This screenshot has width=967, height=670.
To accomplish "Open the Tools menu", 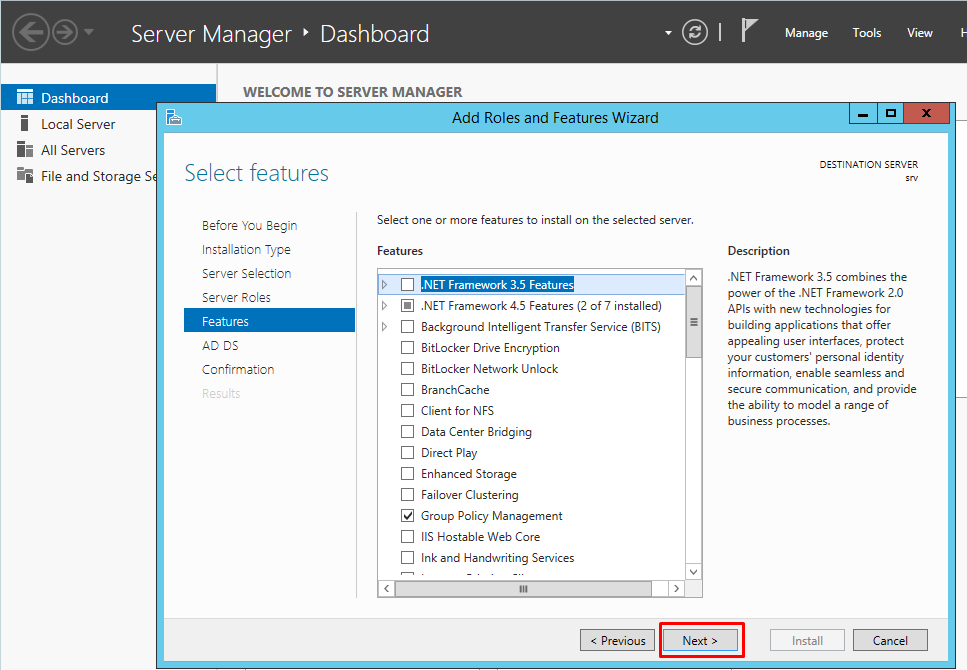I will click(866, 33).
